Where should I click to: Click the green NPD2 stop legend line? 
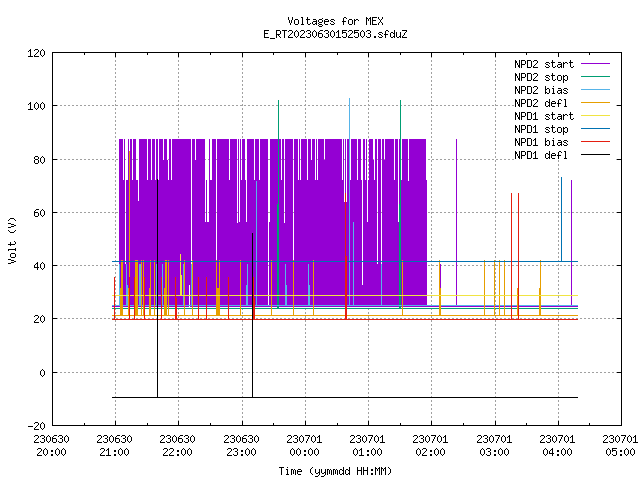[596, 77]
